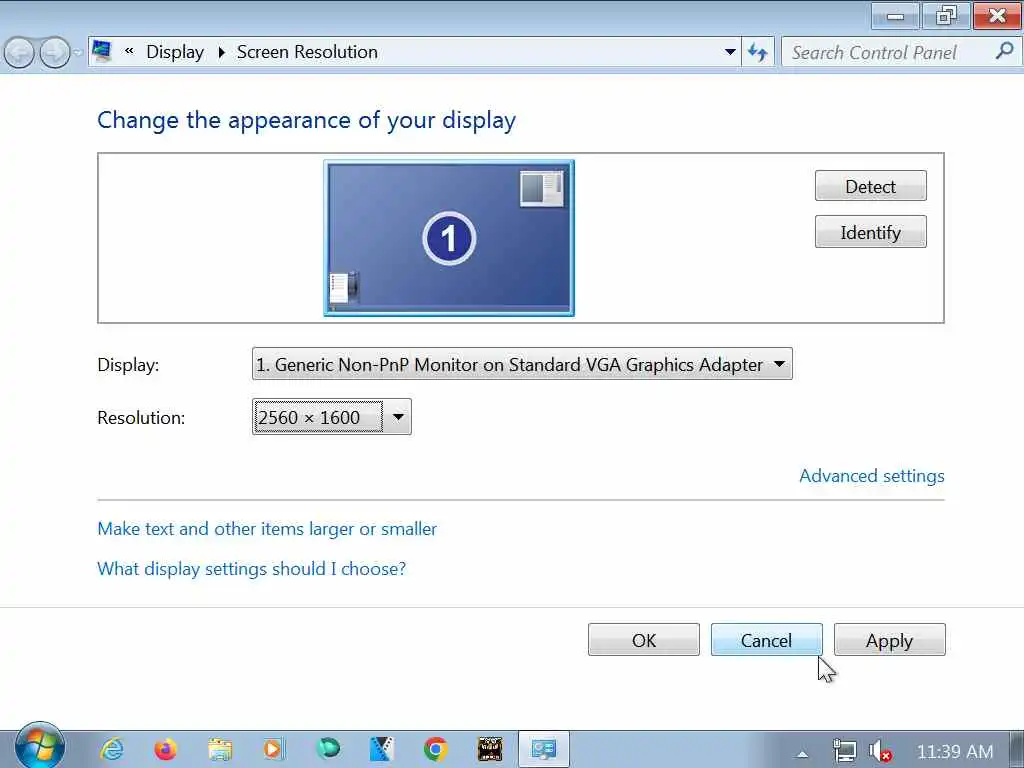Click the Apply button
The image size is (1024, 768).
click(x=889, y=640)
